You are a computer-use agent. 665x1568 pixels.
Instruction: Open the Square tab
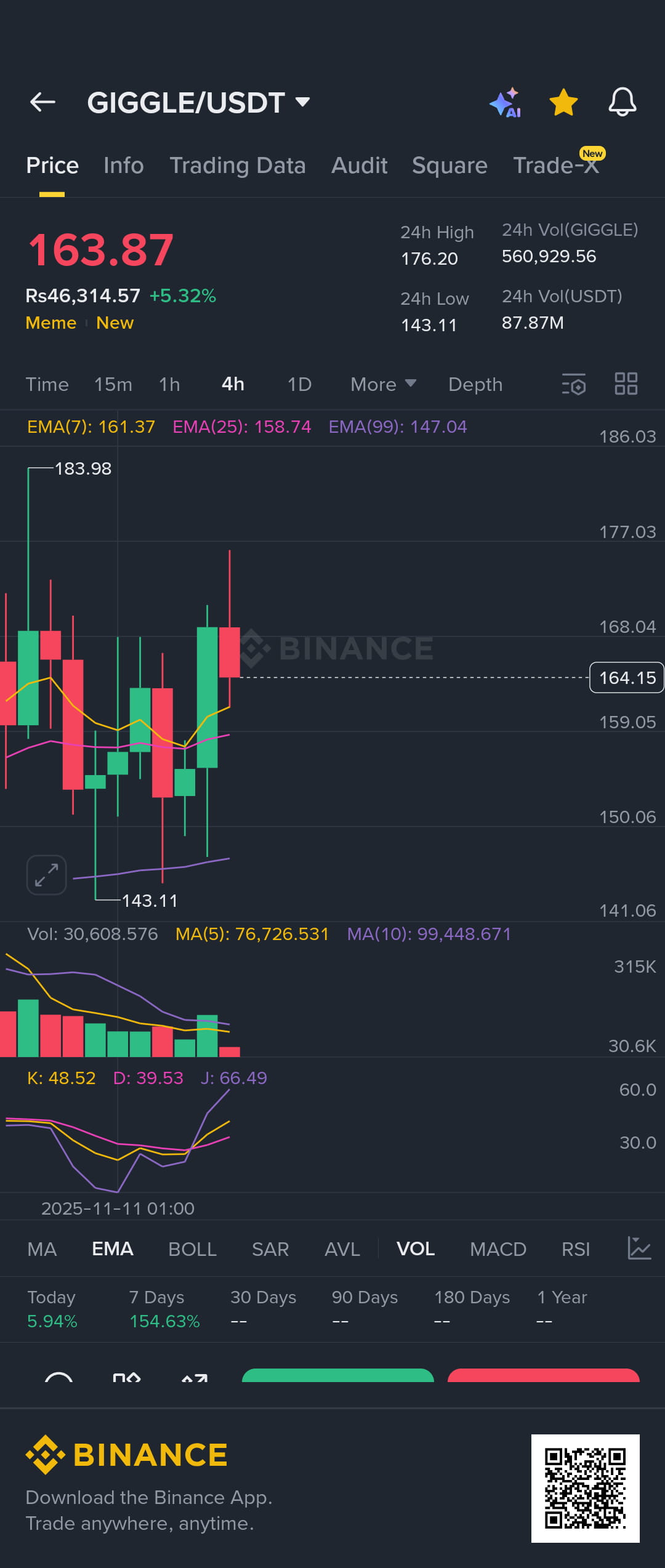tap(449, 166)
